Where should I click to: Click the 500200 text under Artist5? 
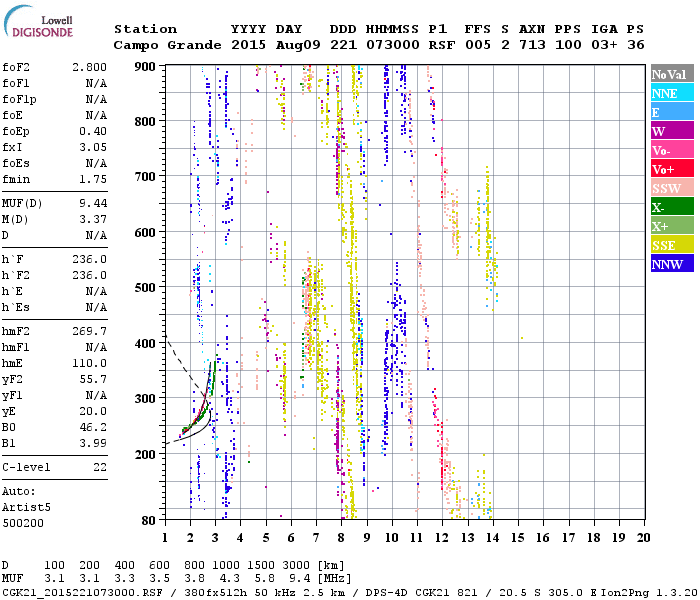pyautogui.click(x=23, y=523)
